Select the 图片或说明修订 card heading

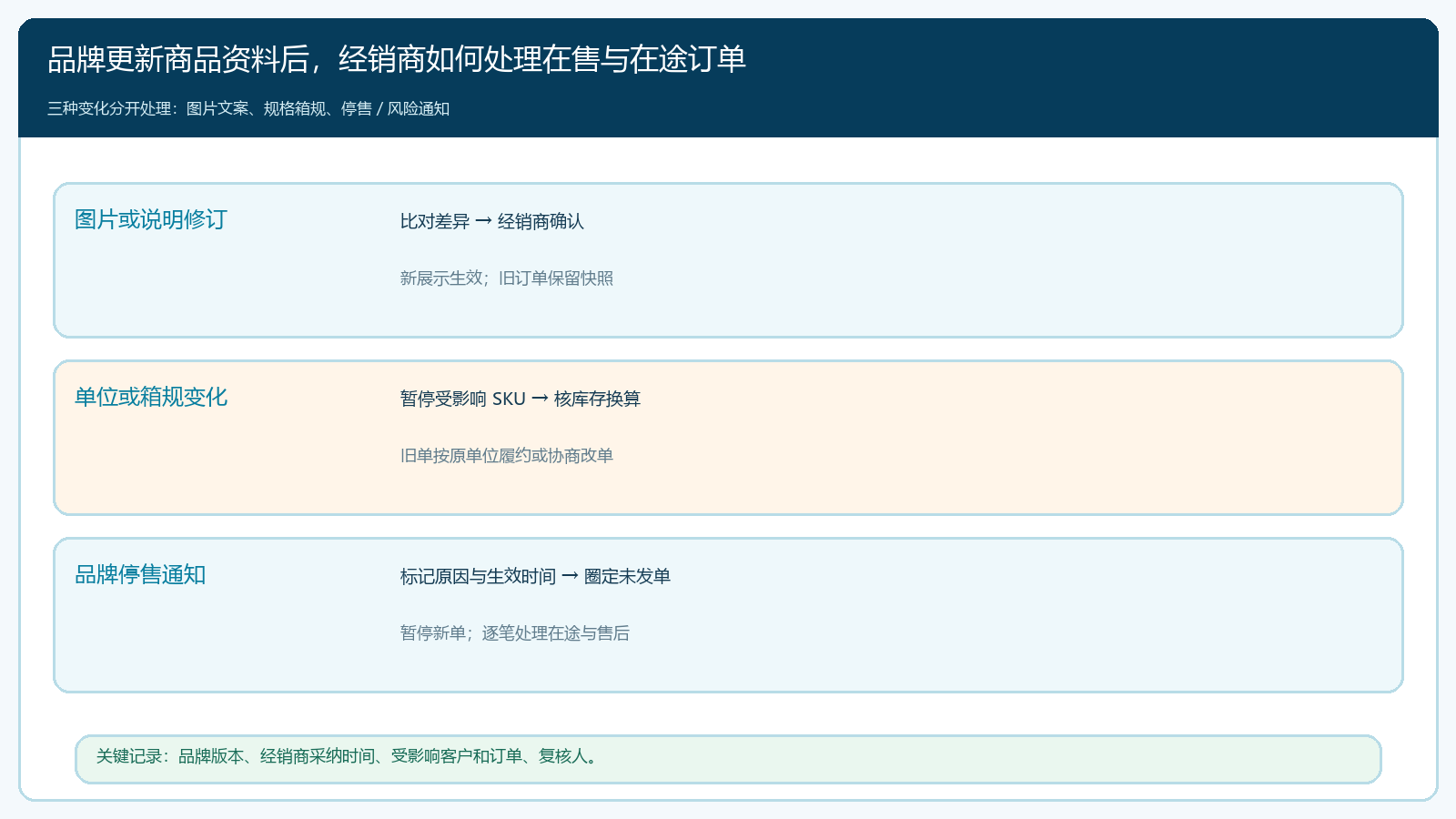[x=151, y=219]
